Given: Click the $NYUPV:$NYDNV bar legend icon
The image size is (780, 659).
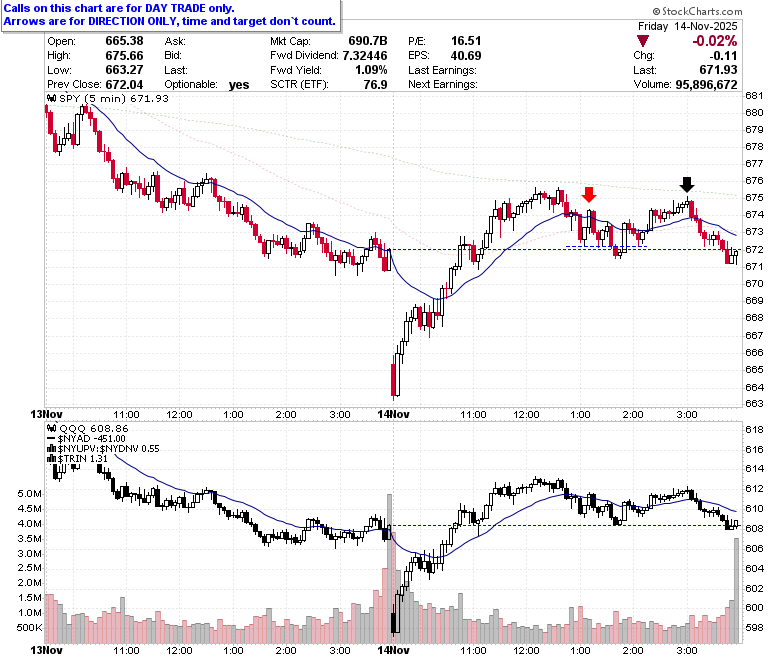Looking at the screenshot, I should (x=51, y=449).
